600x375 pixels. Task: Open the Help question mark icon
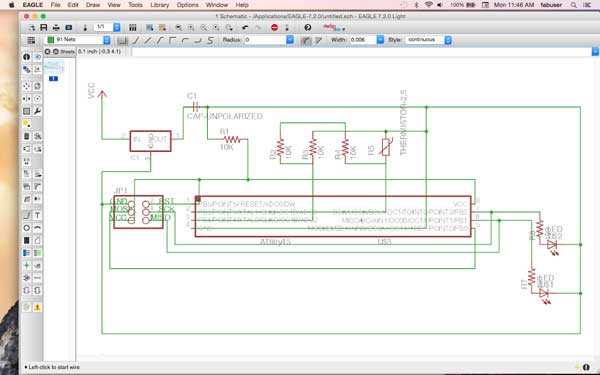[x=308, y=28]
